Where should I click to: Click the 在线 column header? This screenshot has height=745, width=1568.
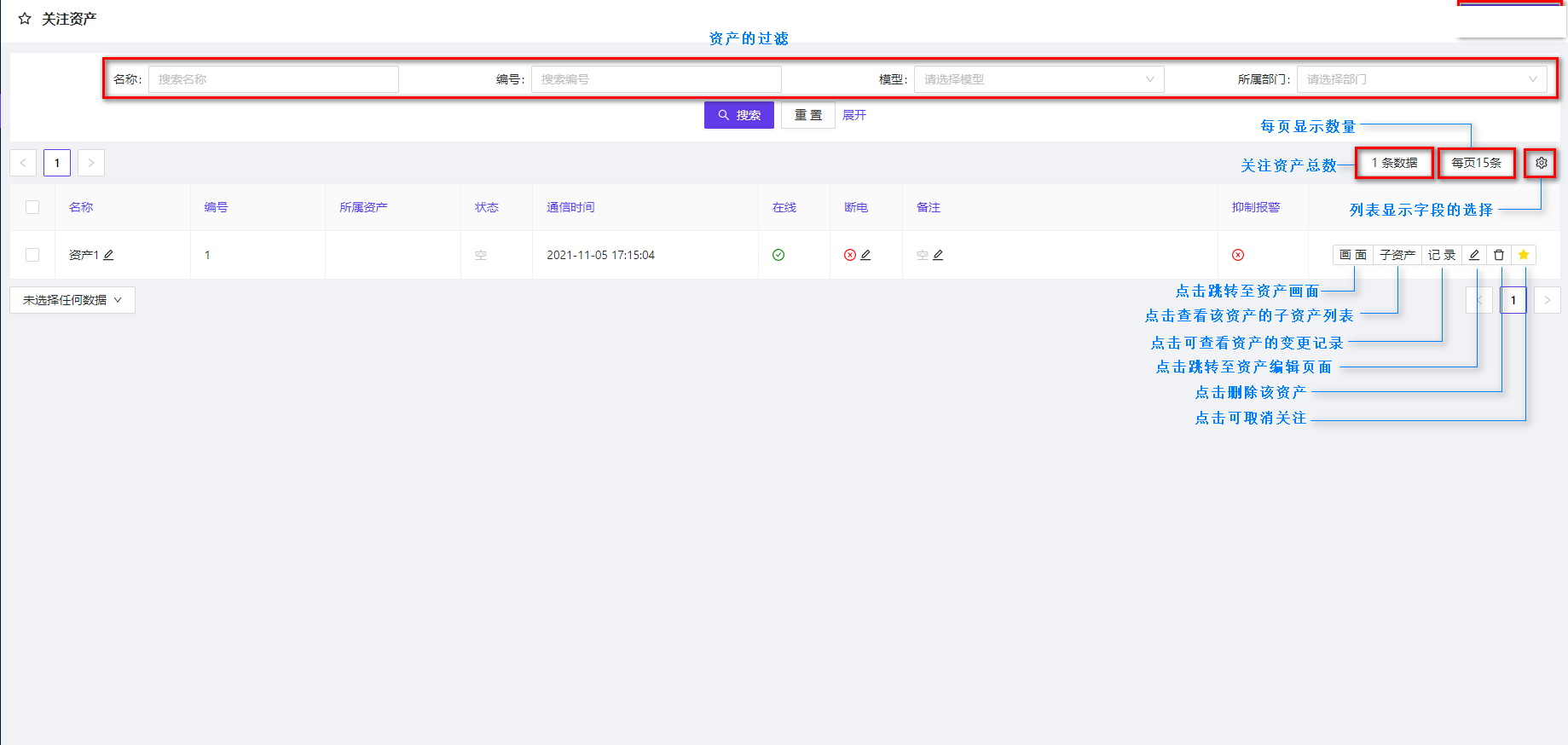(x=784, y=207)
